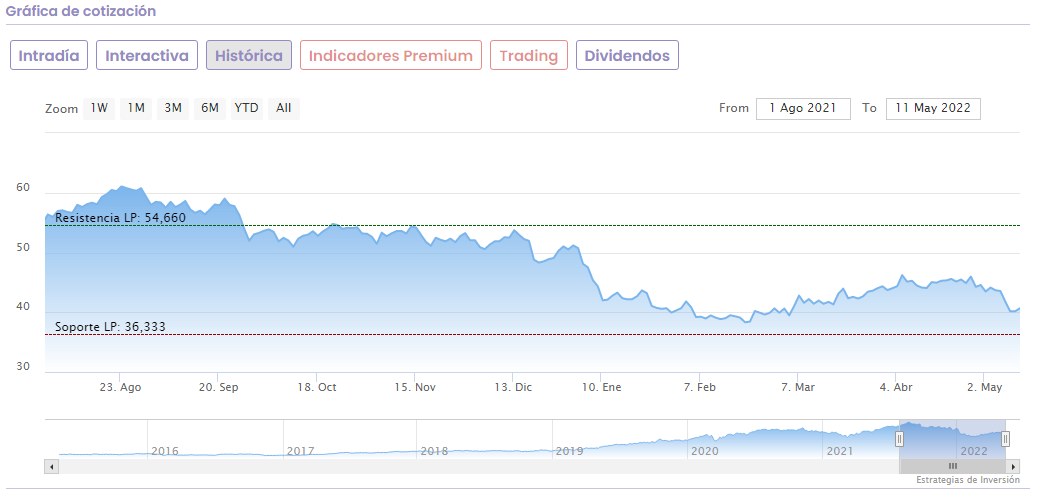Viewport: 1038px width, 500px height.
Task: Show All data with zoom button
Action: pos(284,108)
